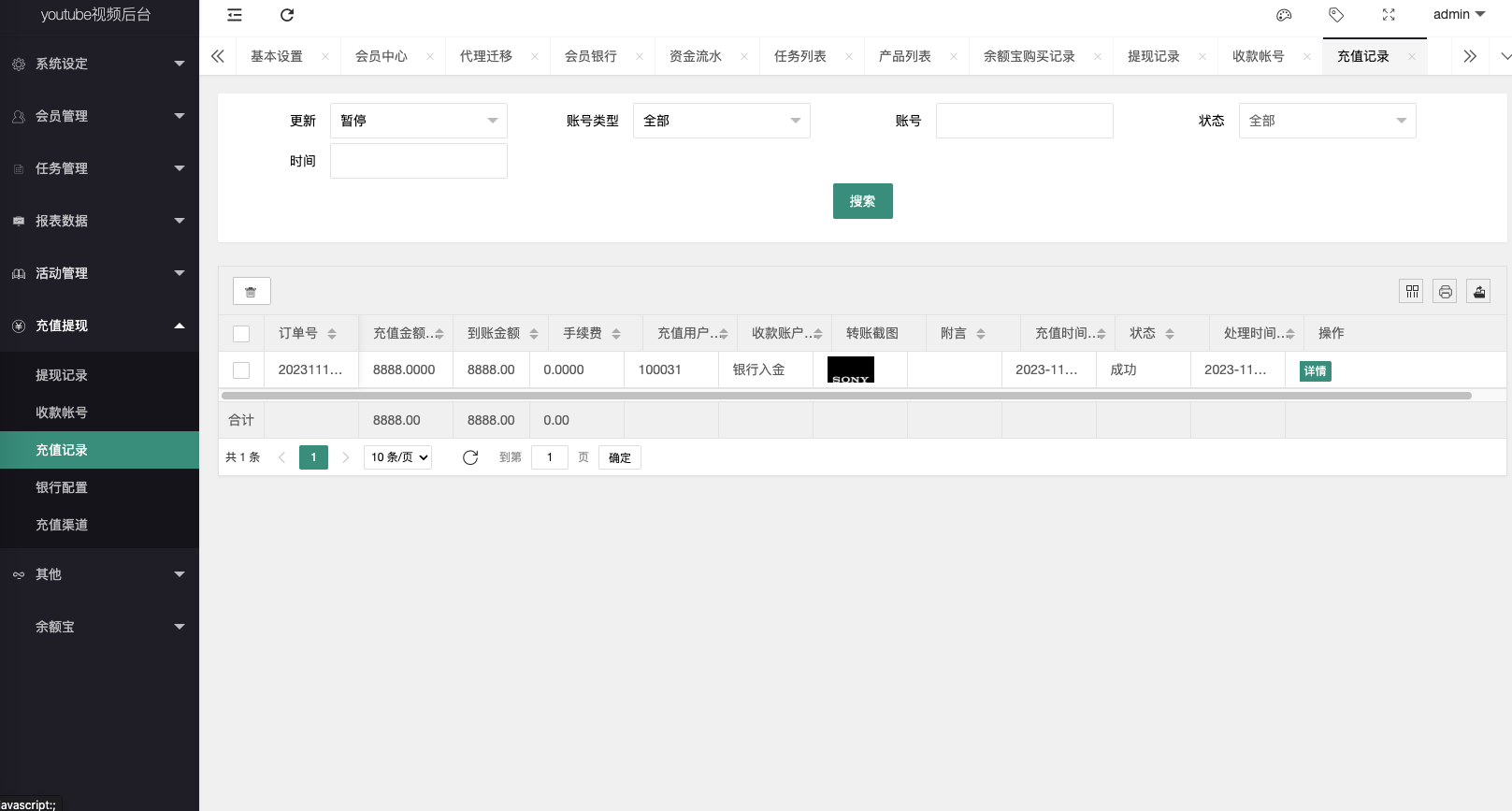1512x811 pixels.
Task: Click page number 1 button
Action: pos(313,457)
